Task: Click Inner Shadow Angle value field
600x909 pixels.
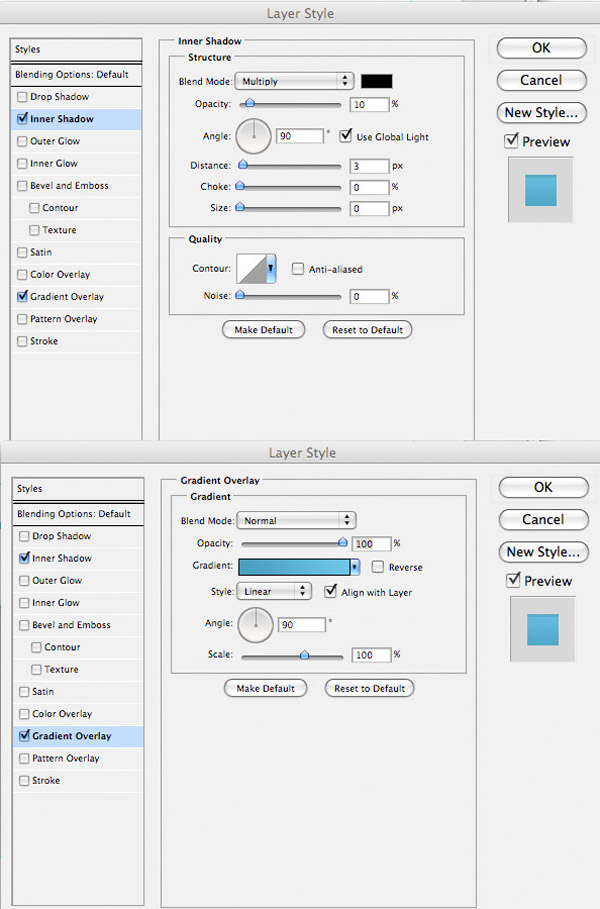Action: pyautogui.click(x=300, y=136)
